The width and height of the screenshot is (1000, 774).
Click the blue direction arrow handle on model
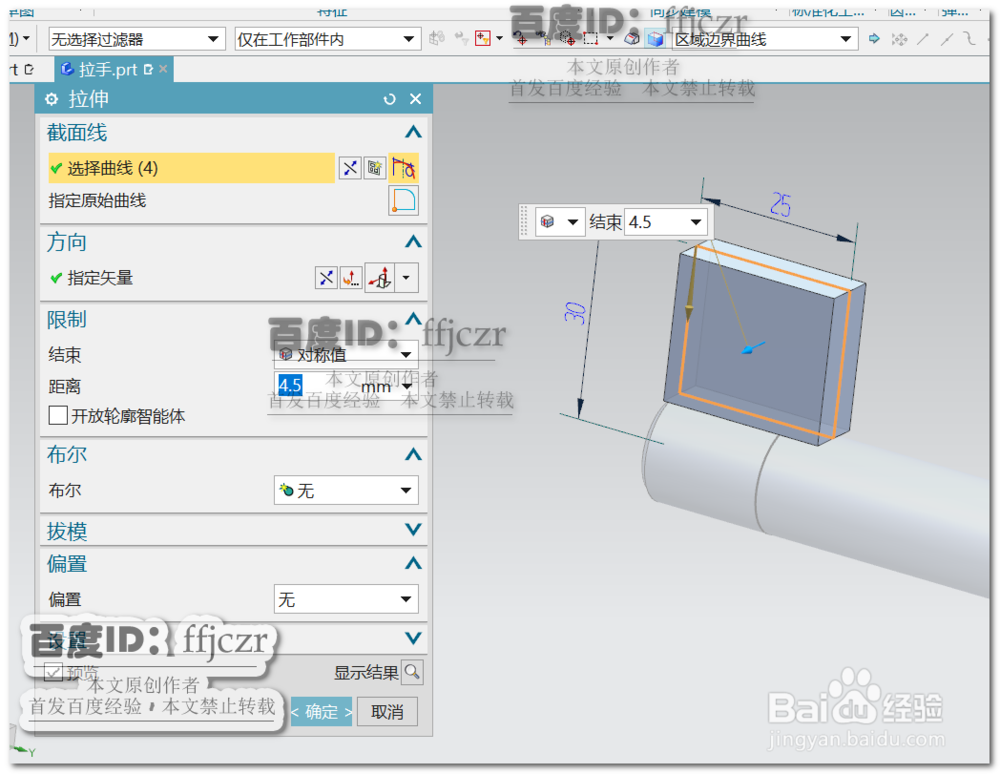point(753,348)
